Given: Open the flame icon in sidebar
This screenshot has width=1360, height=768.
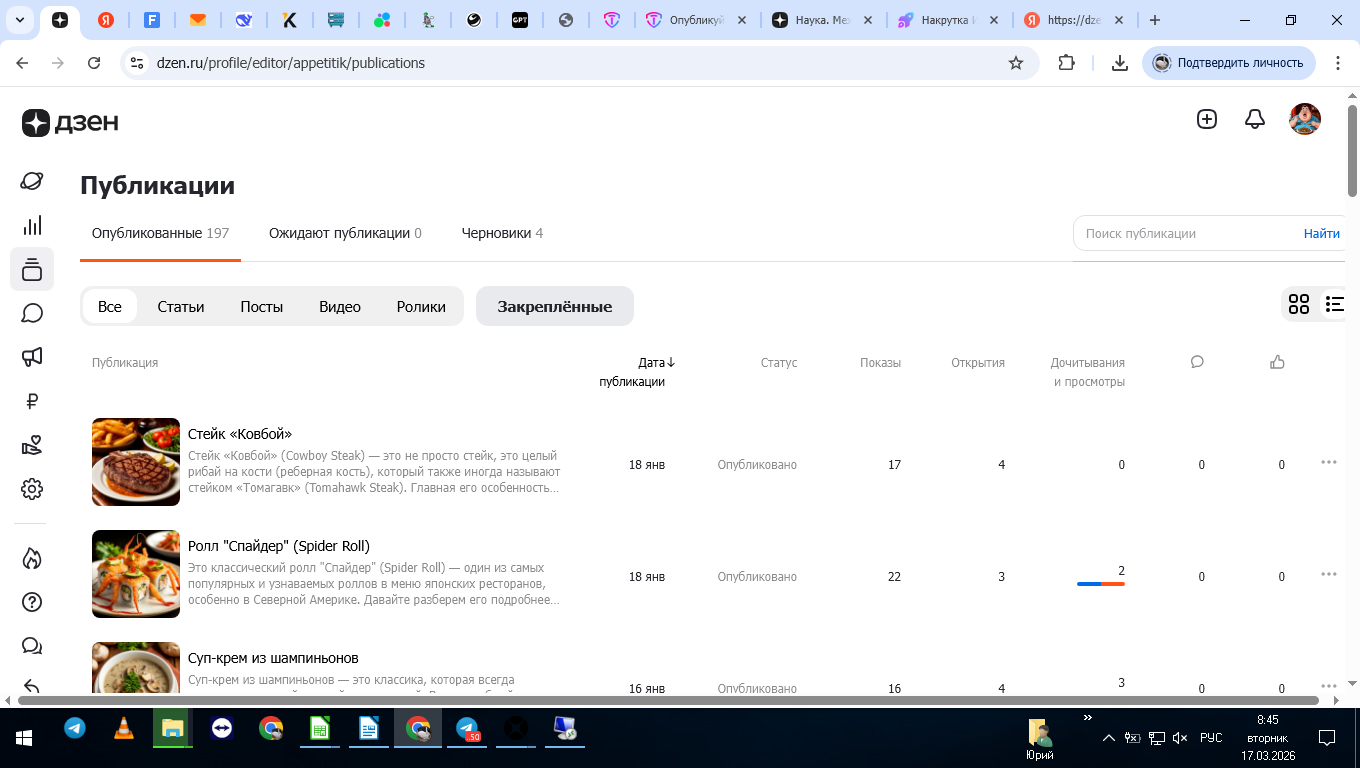Looking at the screenshot, I should click(32, 558).
